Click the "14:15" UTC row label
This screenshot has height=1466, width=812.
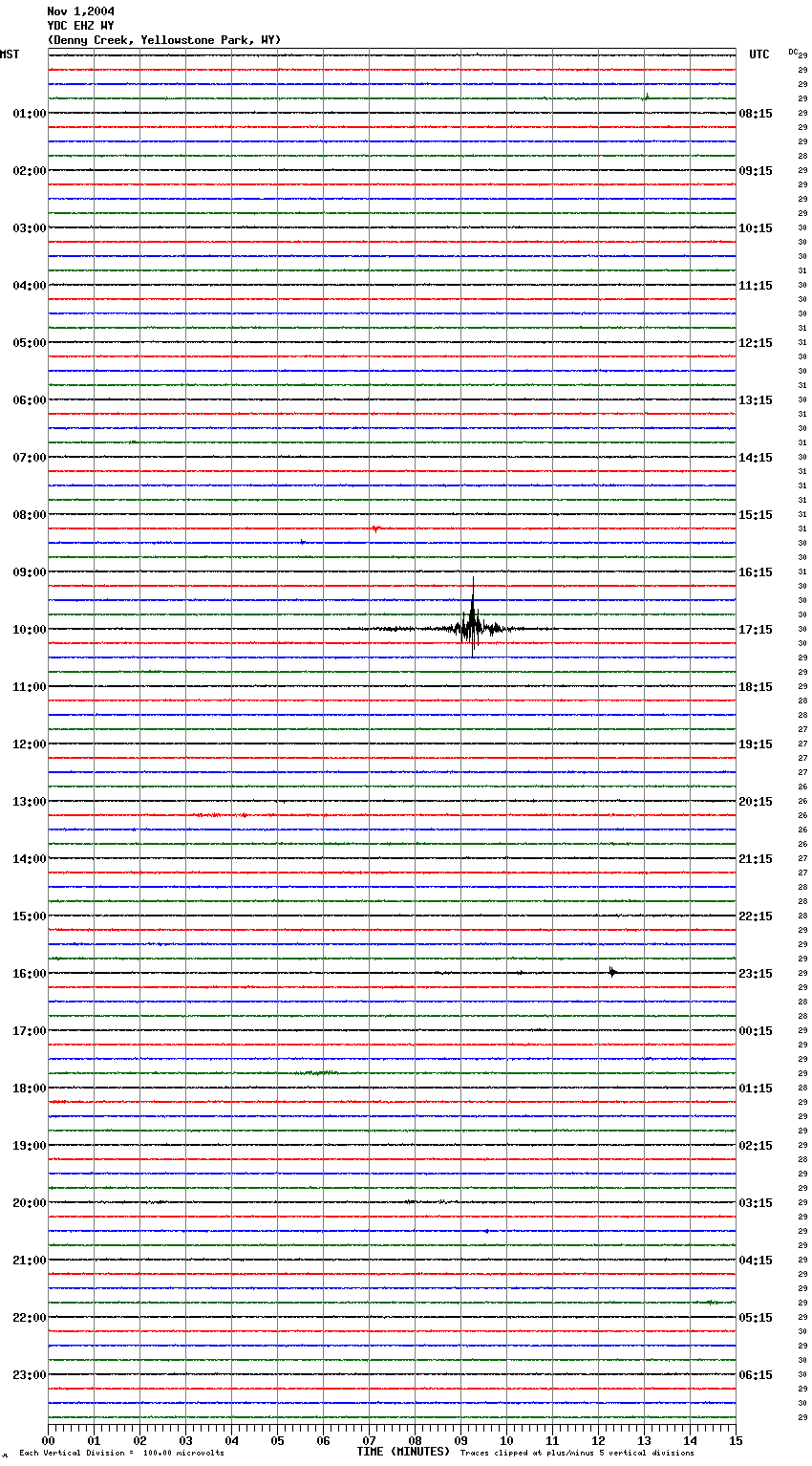point(756,458)
